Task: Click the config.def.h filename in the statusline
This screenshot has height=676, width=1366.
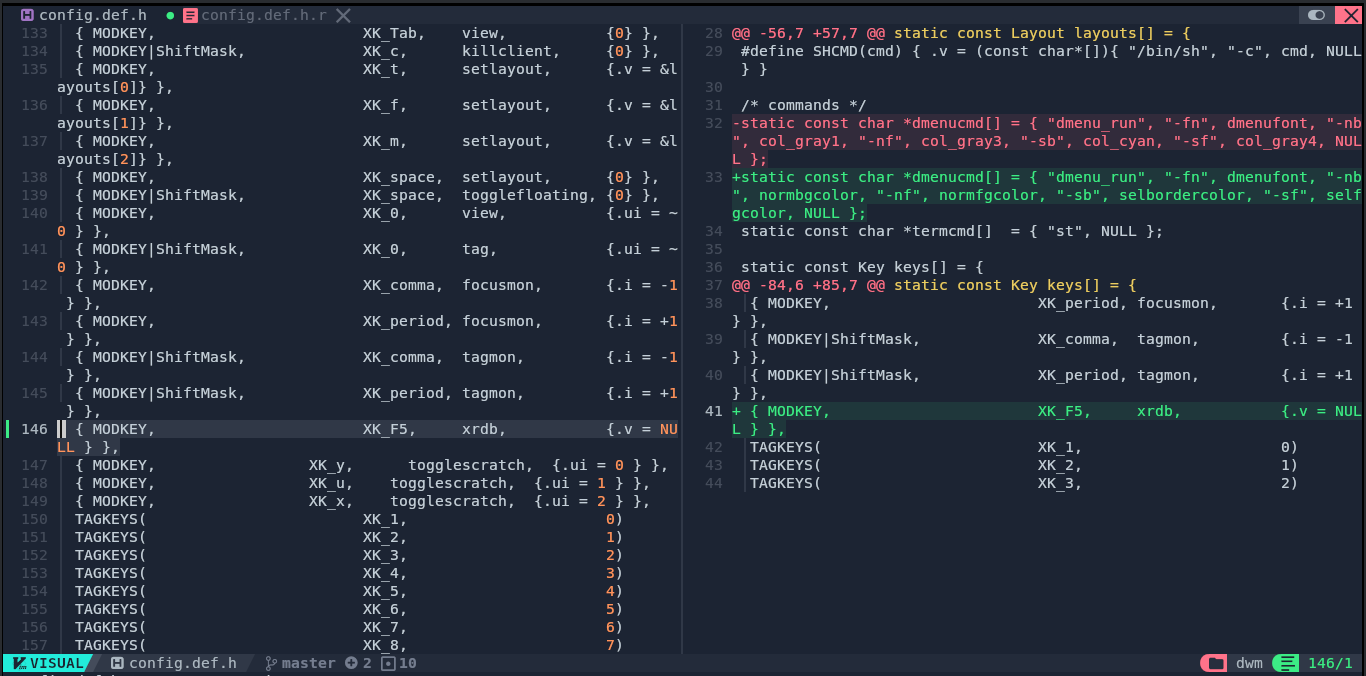Action: (183, 663)
